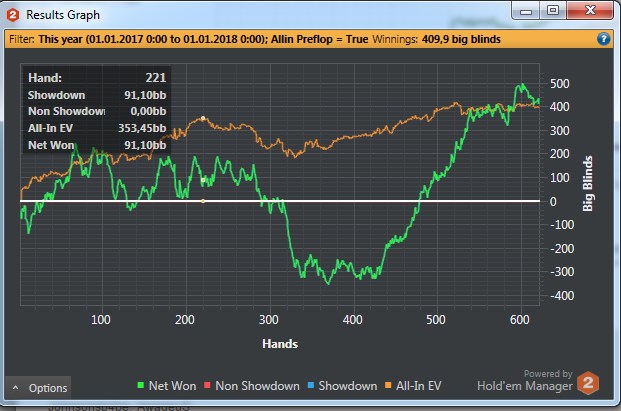Click the data point marker on the orange EV line

coord(203,118)
